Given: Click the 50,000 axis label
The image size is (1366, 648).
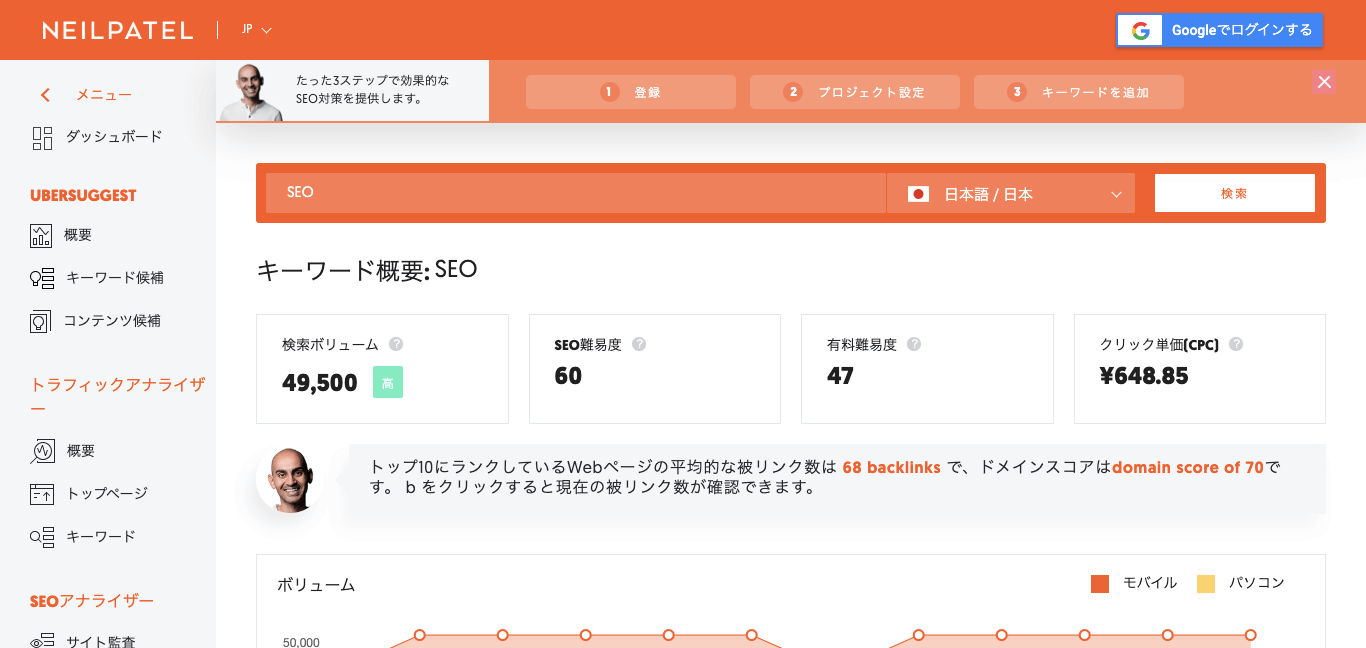Looking at the screenshot, I should [x=301, y=642].
